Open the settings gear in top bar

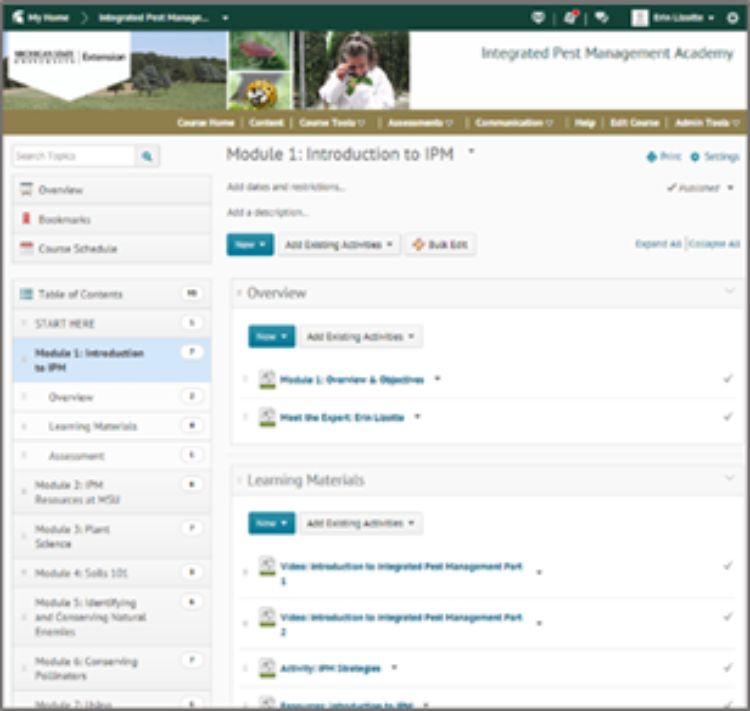(x=732, y=18)
